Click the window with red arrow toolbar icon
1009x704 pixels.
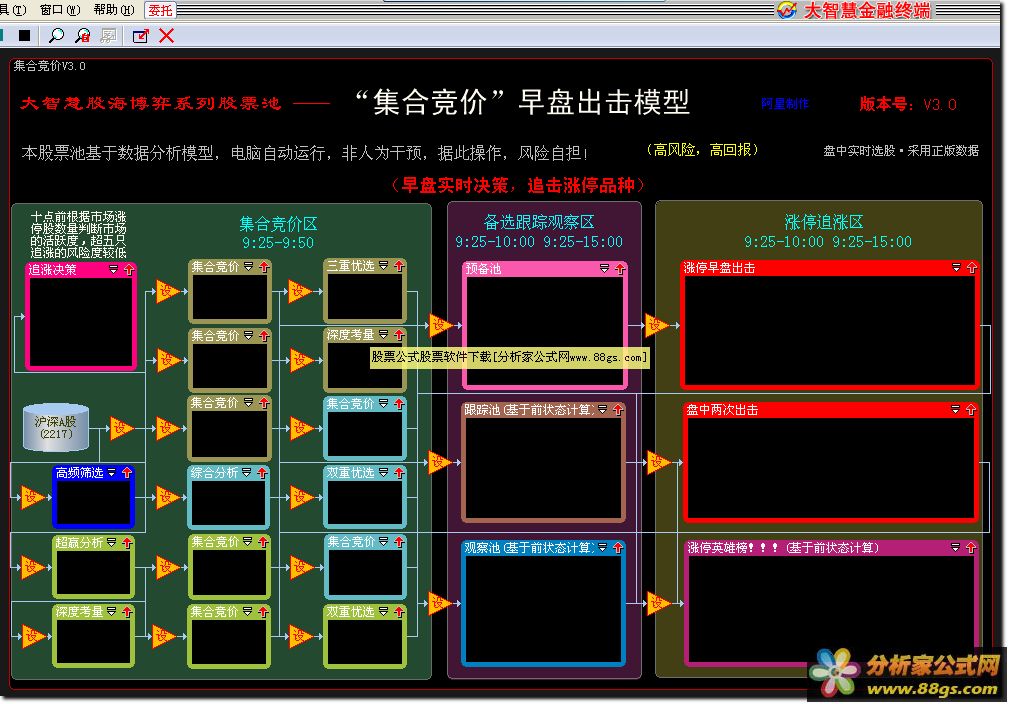point(140,36)
